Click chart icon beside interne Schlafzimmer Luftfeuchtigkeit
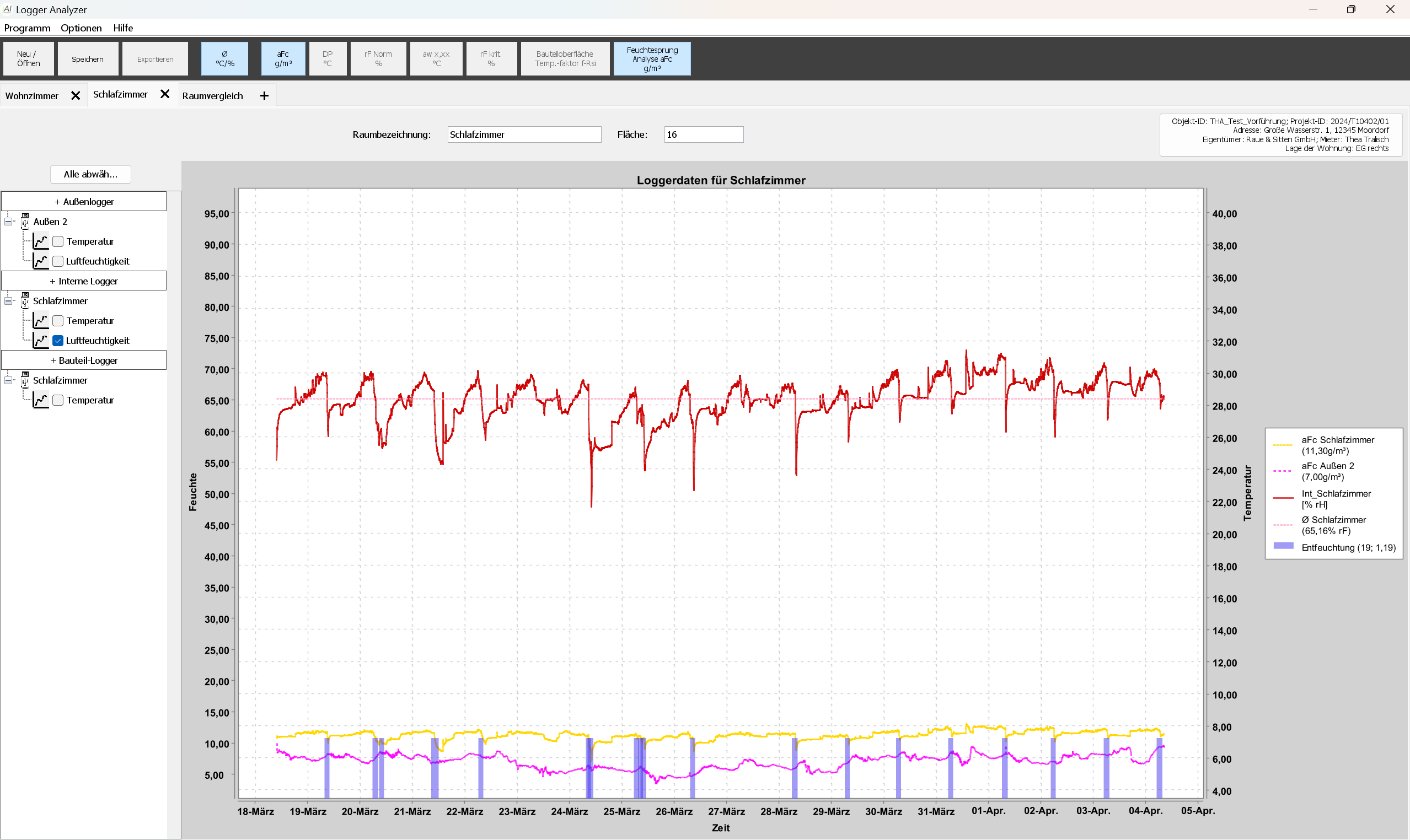 pyautogui.click(x=41, y=340)
